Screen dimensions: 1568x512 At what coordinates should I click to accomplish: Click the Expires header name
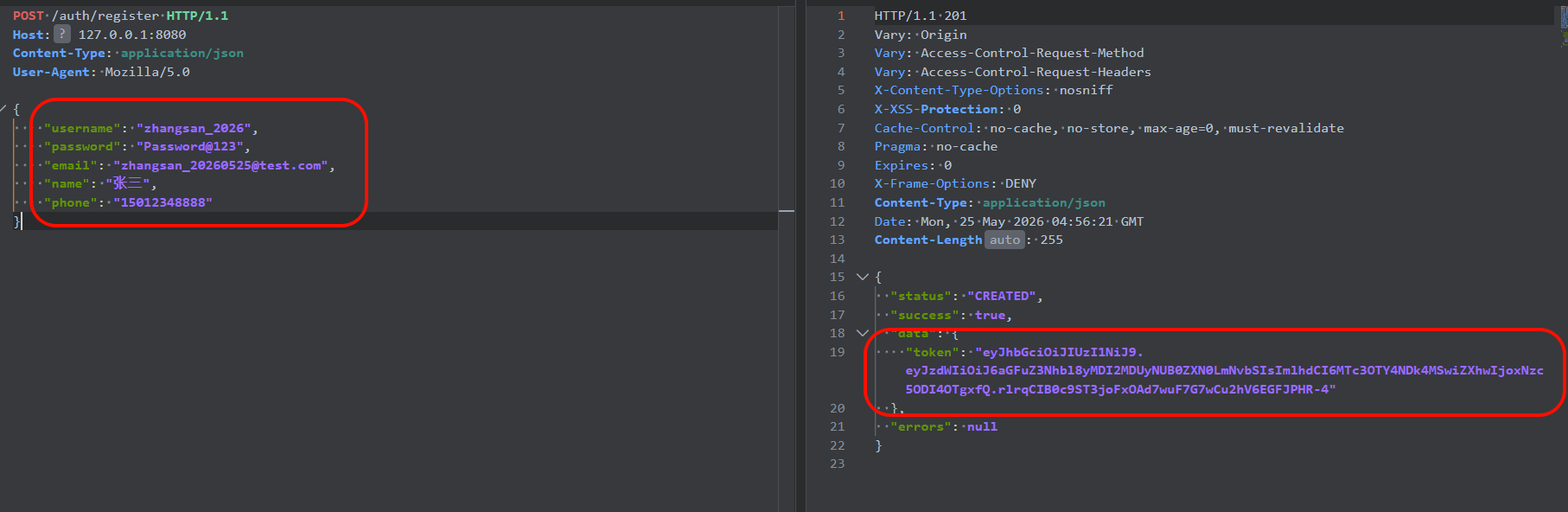pyautogui.click(x=901, y=165)
